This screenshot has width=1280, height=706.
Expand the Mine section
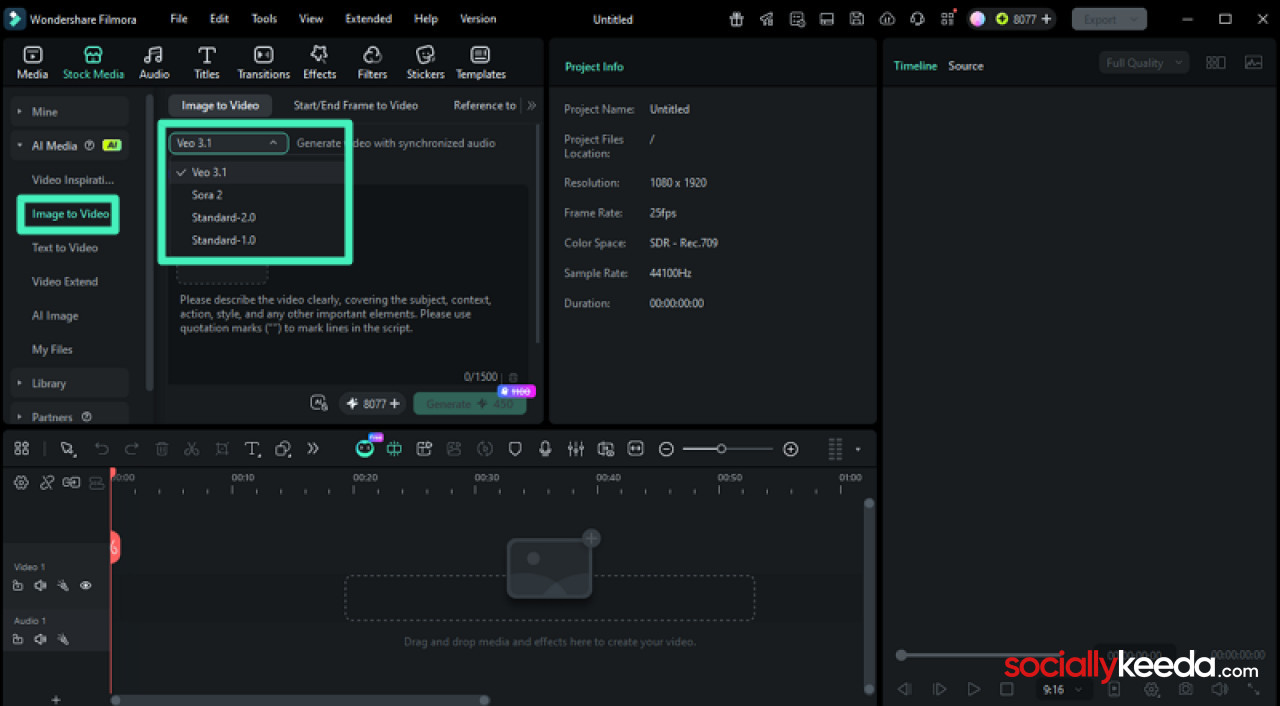[70, 111]
